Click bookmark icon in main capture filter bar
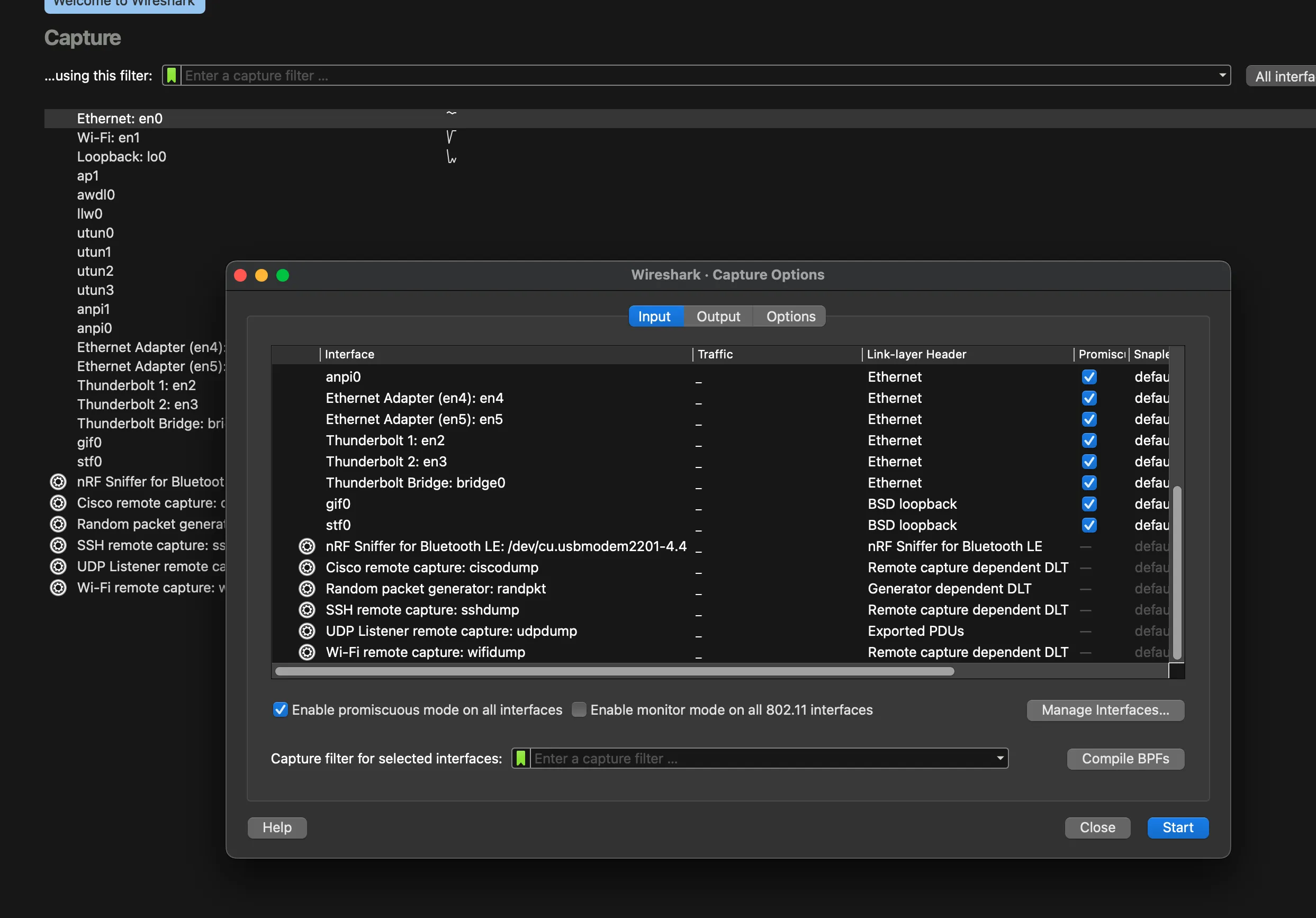 point(172,76)
